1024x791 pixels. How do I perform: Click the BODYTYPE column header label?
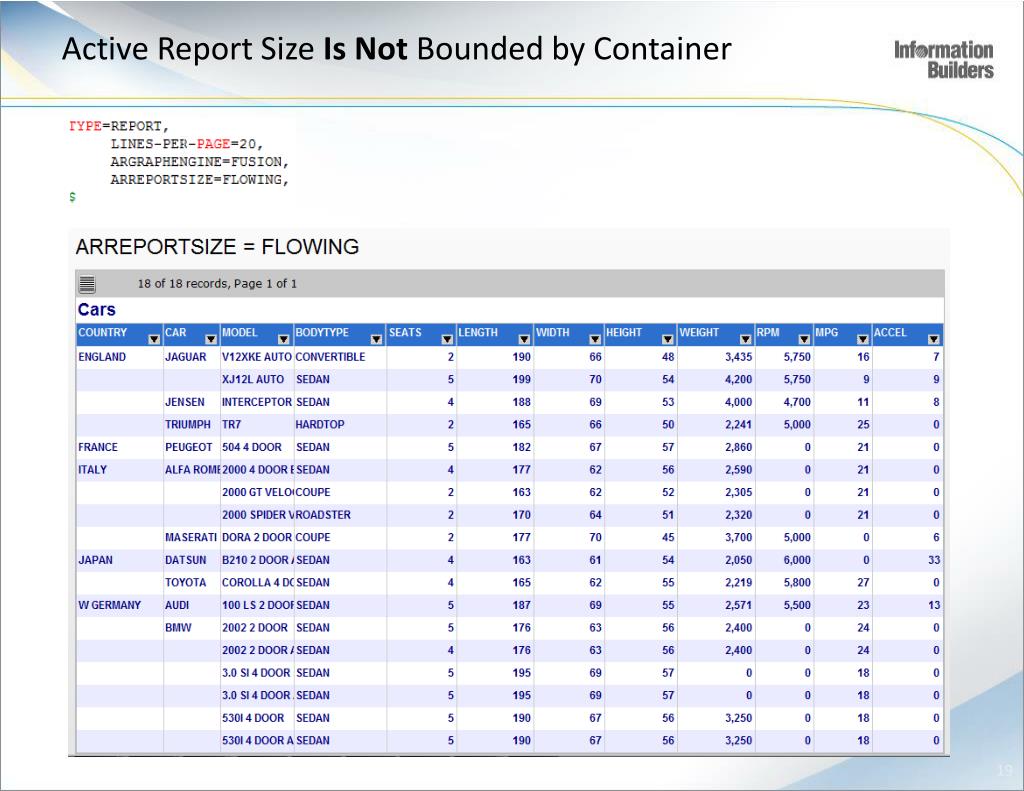pos(322,332)
